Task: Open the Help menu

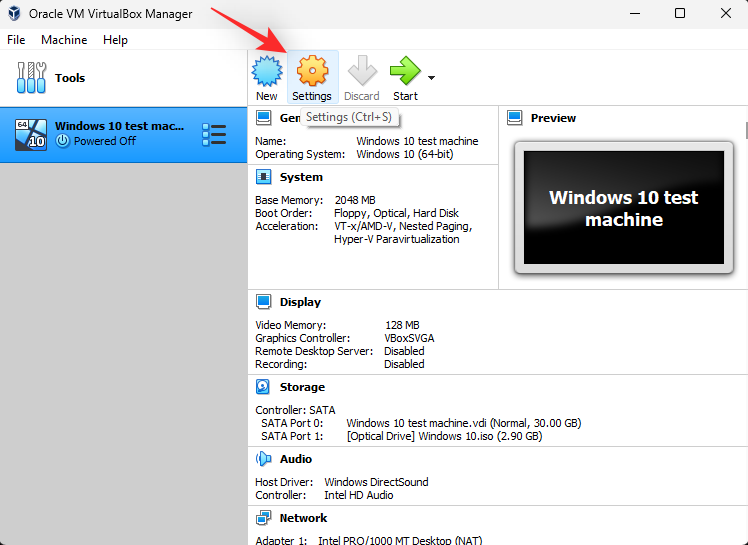Action: pyautogui.click(x=115, y=40)
